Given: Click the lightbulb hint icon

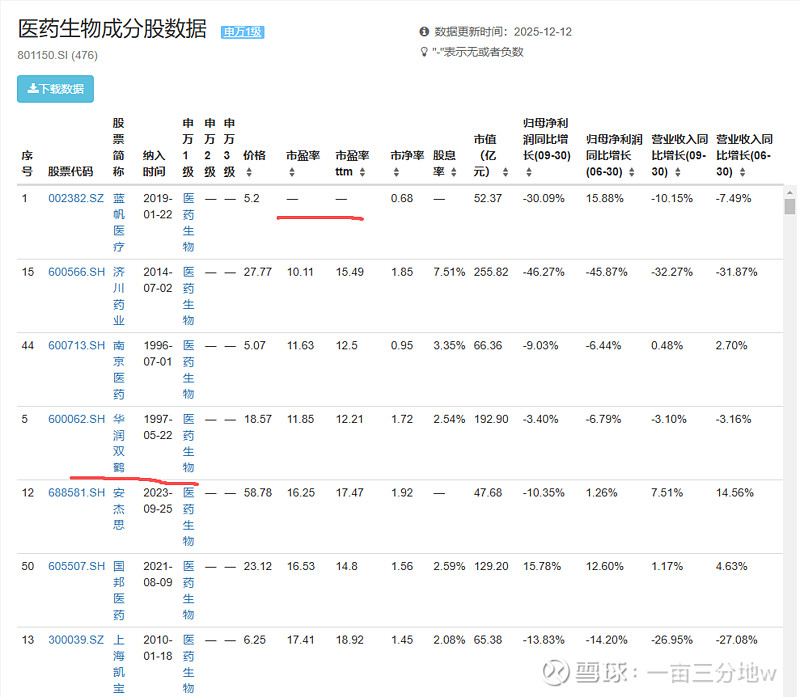Looking at the screenshot, I should 423,52.
